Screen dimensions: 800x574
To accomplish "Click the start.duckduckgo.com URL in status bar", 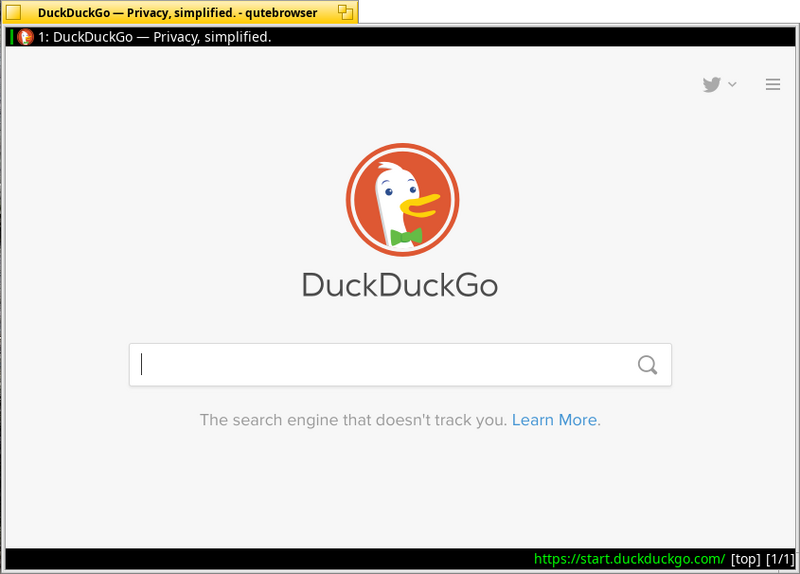I will pyautogui.click(x=629, y=559).
